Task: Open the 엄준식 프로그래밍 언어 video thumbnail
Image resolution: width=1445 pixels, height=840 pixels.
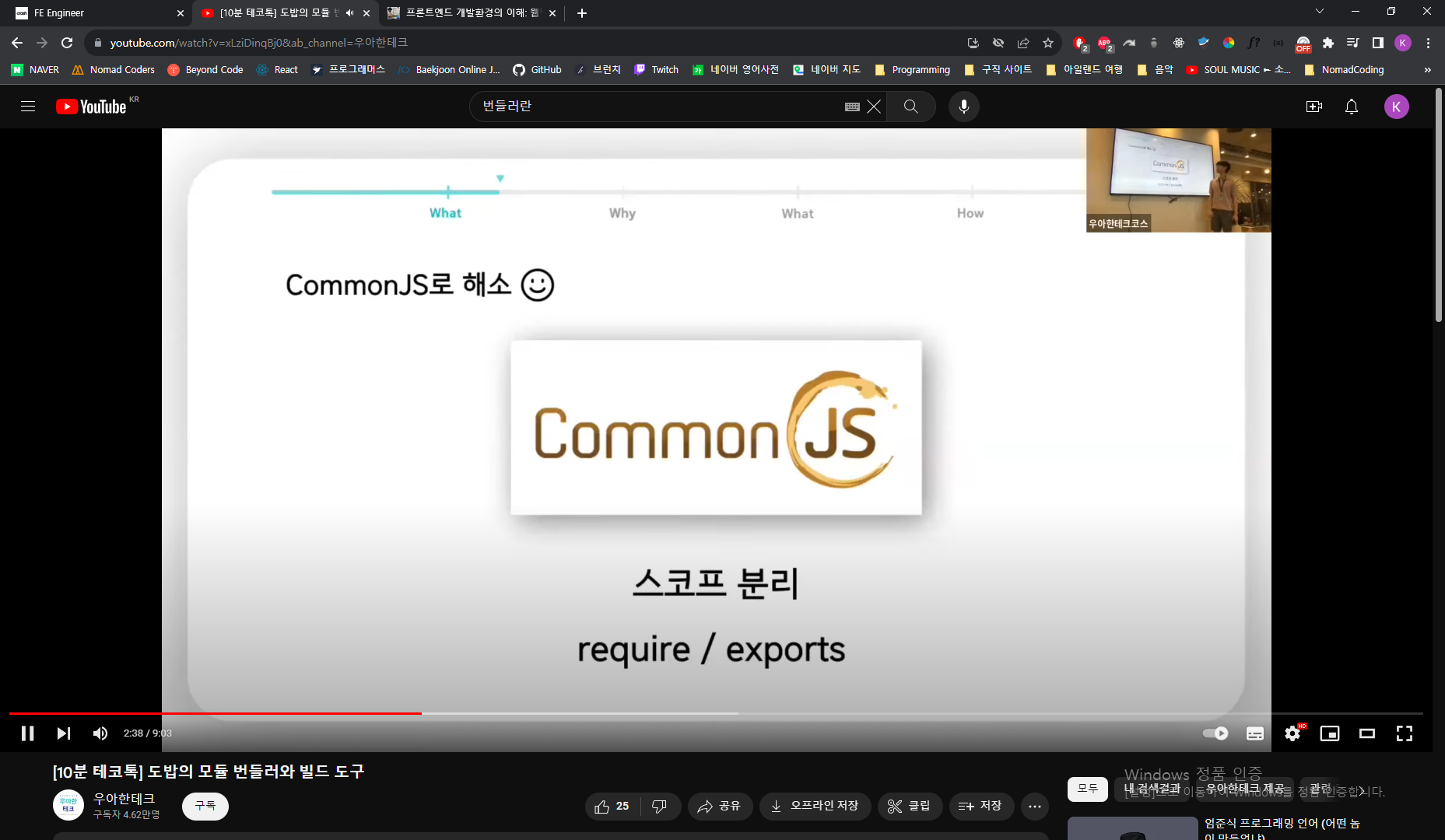Action: click(1132, 828)
